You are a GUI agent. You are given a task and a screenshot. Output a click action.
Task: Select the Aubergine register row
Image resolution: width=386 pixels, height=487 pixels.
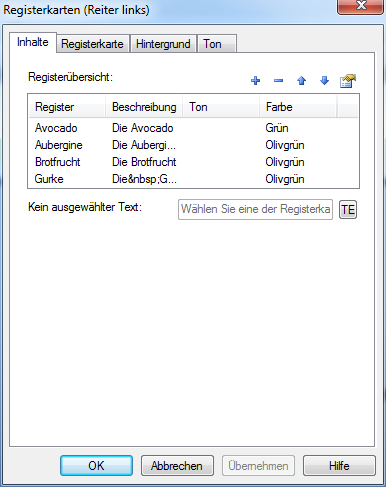click(x=193, y=145)
